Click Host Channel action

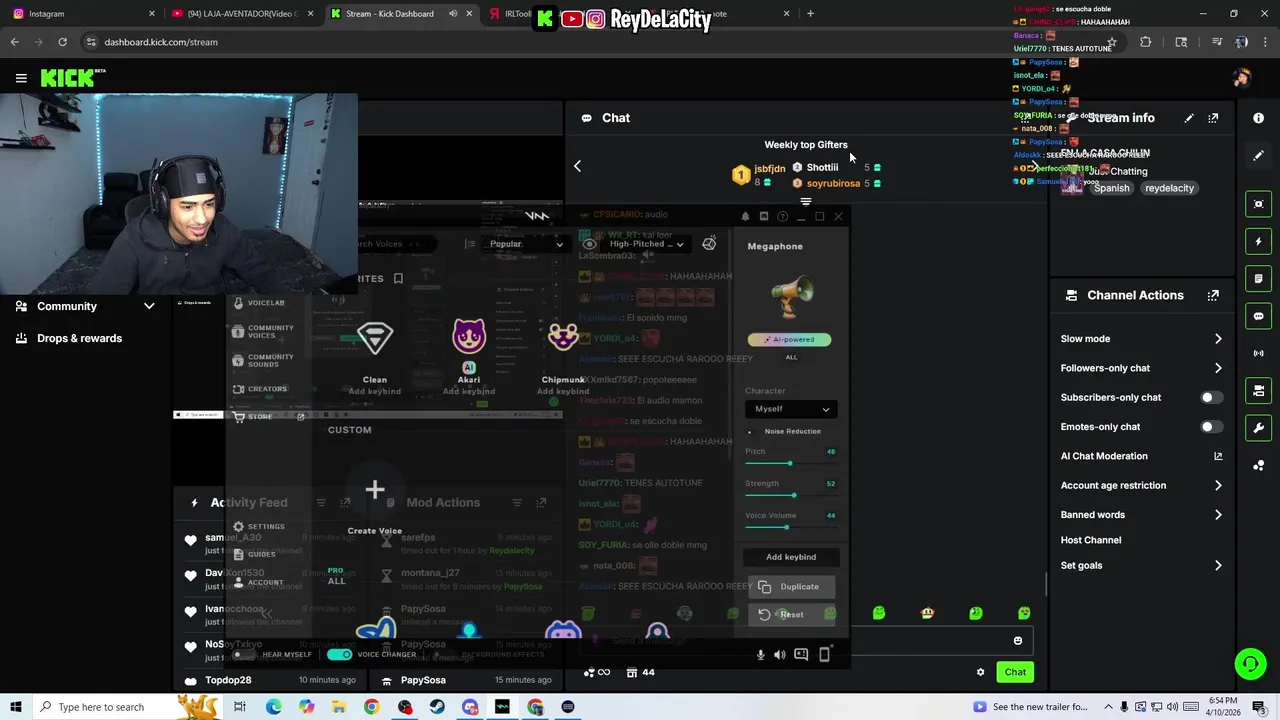[1091, 540]
